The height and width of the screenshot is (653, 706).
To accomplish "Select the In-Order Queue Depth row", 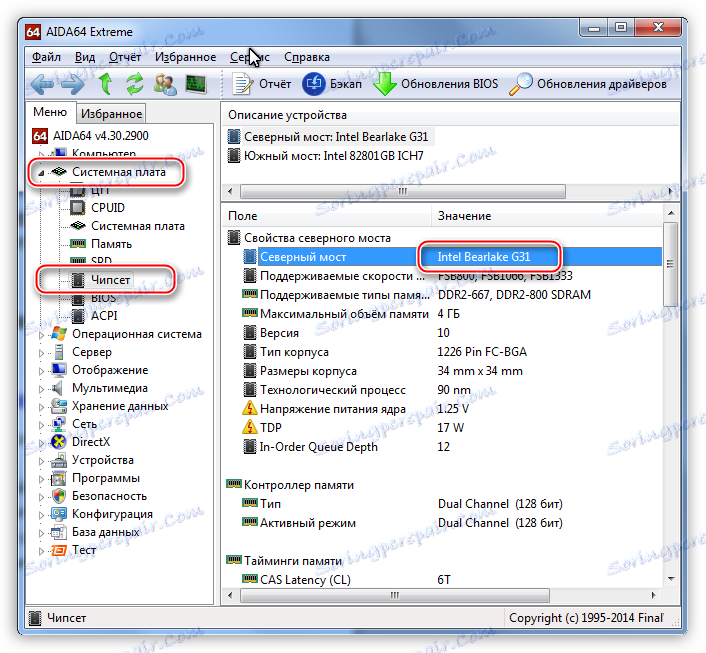I will (452, 447).
